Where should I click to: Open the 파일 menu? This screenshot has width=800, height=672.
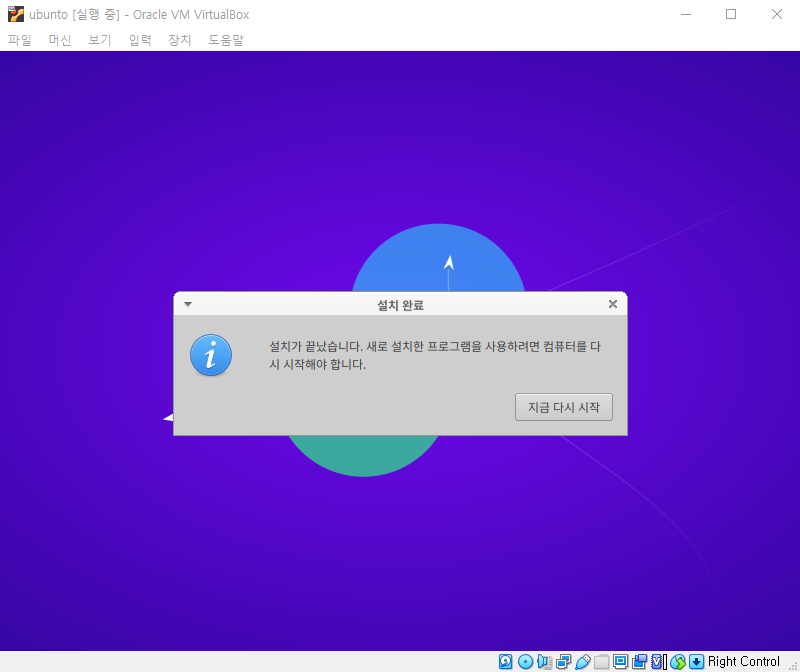point(20,40)
